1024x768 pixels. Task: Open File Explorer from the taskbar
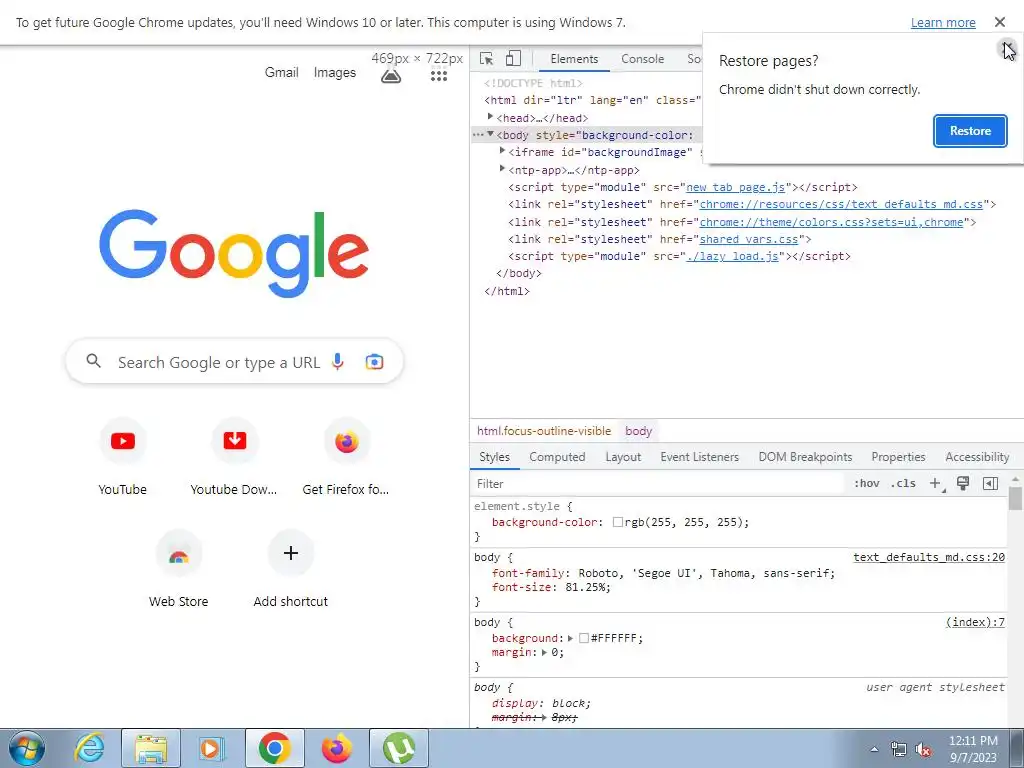coord(151,748)
